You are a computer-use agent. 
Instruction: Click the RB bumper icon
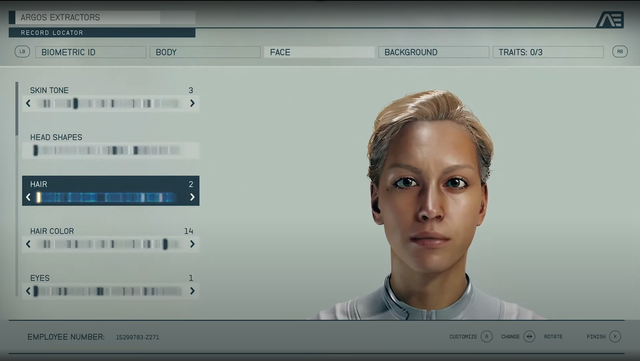tap(620, 51)
